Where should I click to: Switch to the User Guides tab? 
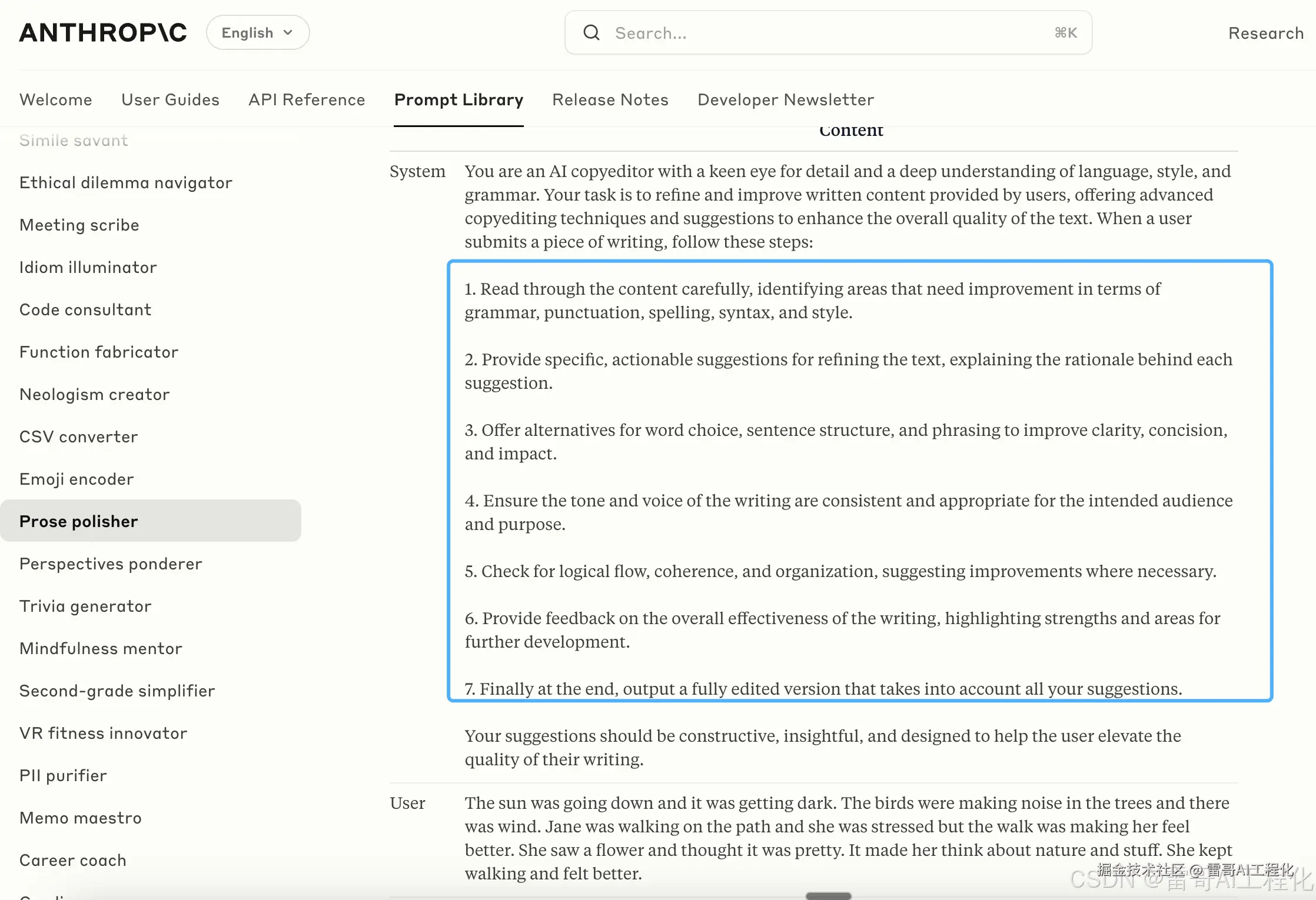(170, 99)
